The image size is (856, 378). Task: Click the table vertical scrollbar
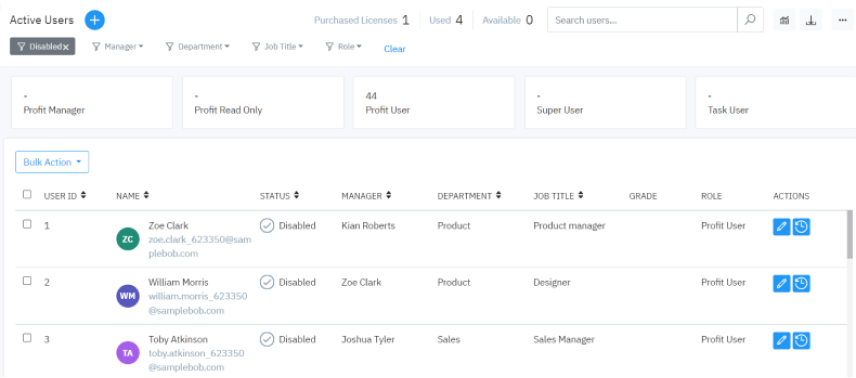click(x=849, y=234)
